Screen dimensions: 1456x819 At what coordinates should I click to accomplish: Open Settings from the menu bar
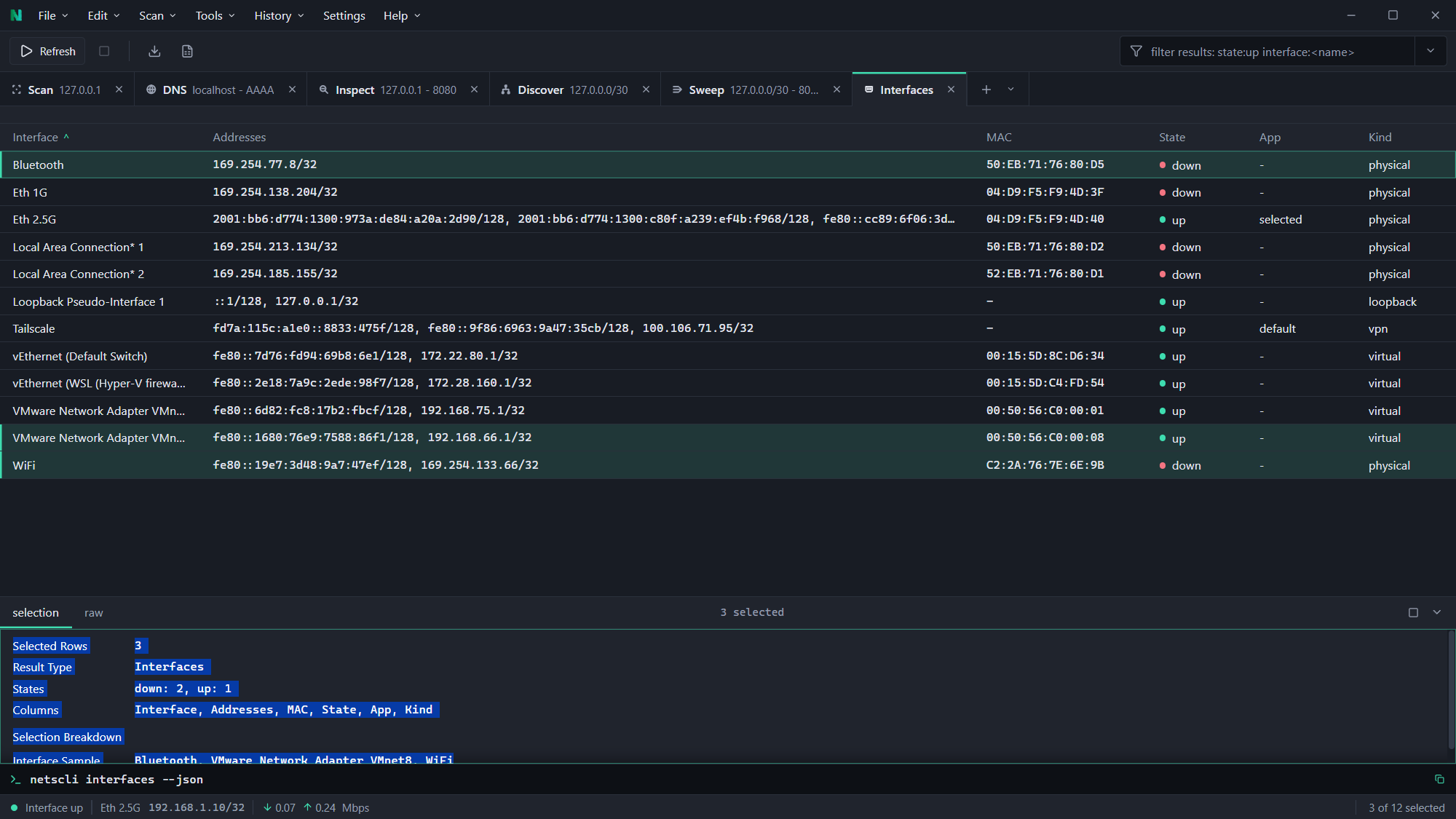(x=344, y=15)
